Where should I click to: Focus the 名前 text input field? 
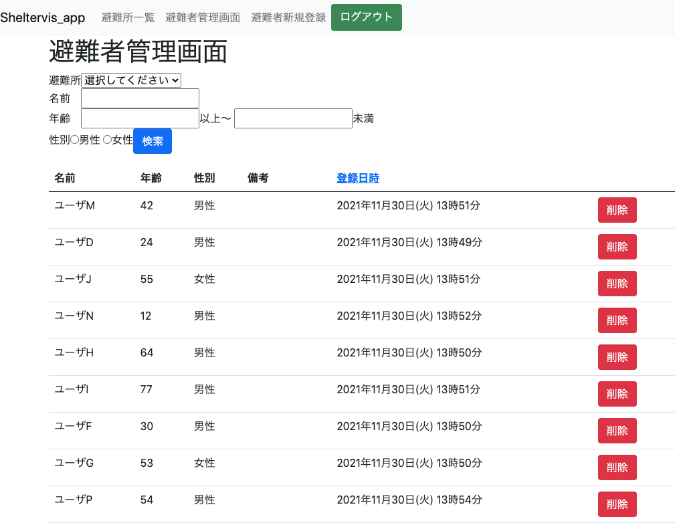tap(140, 98)
